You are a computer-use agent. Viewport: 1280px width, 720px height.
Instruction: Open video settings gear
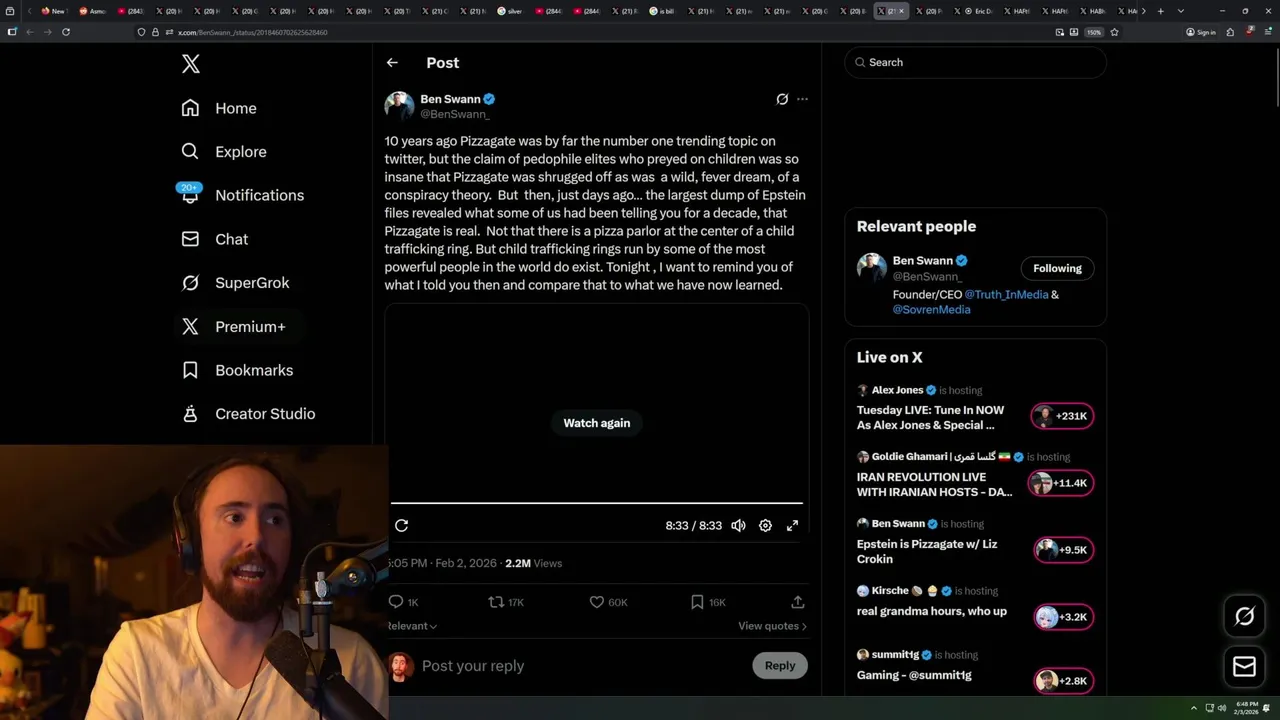(765, 525)
